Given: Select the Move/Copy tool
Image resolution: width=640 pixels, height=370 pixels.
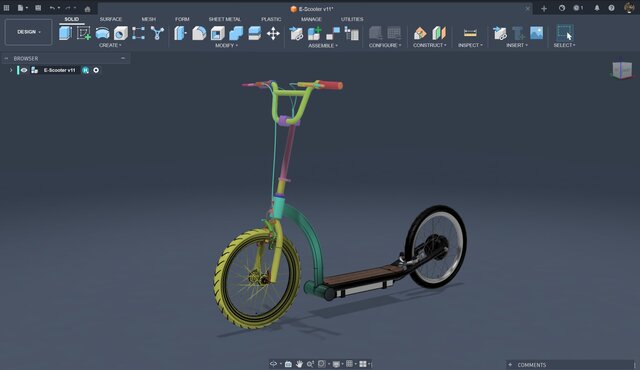Looking at the screenshot, I should tap(273, 33).
